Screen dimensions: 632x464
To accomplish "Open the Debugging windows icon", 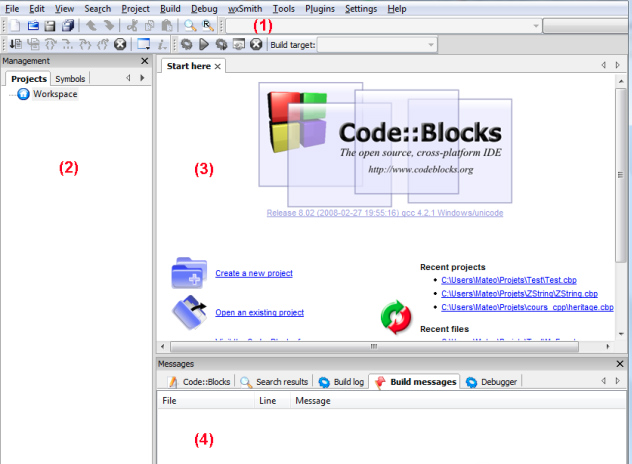I will pyautogui.click(x=143, y=44).
